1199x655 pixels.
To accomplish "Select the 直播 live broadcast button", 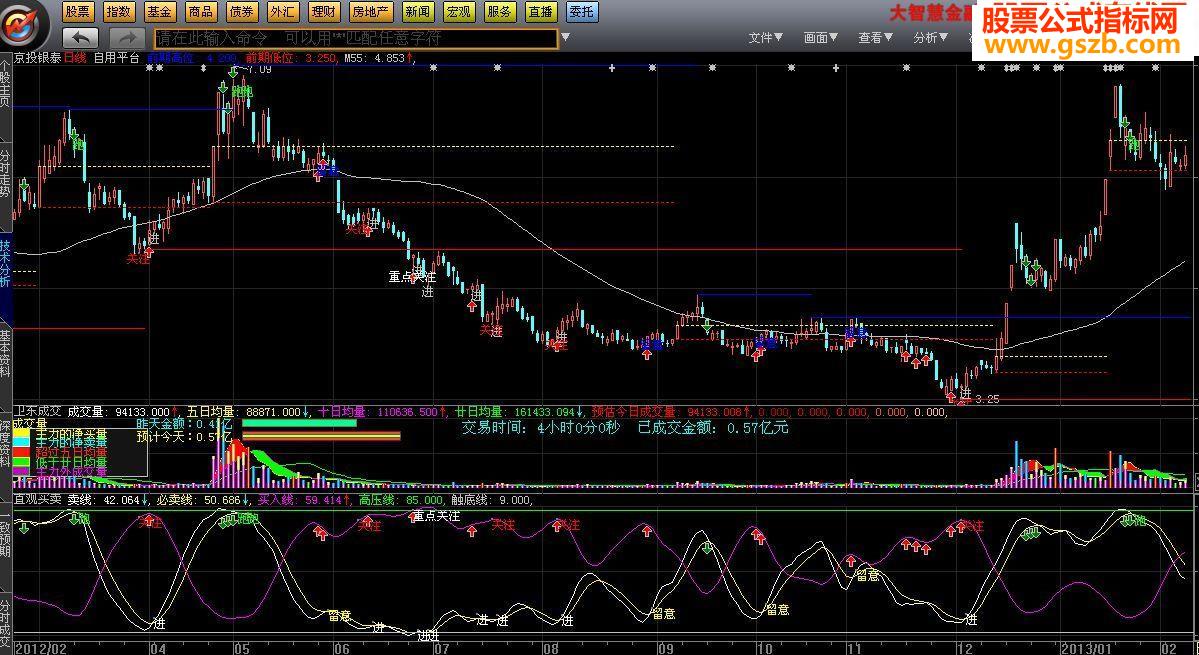I will (x=541, y=12).
